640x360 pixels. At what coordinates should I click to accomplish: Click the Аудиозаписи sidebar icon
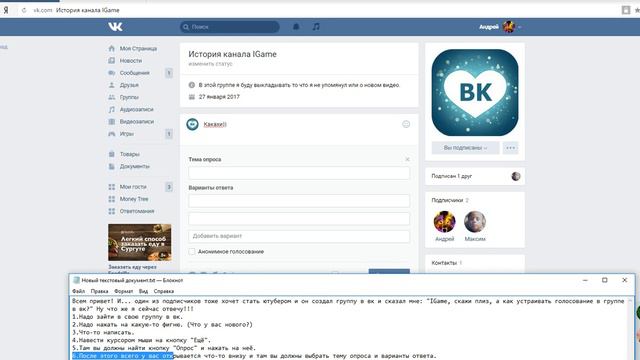coord(111,110)
